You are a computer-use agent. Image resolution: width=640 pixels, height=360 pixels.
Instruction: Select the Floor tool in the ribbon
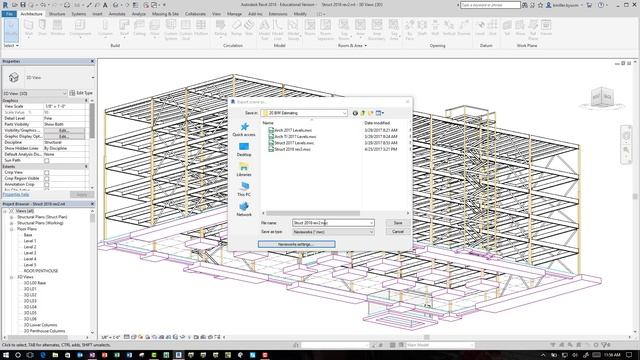[155, 28]
